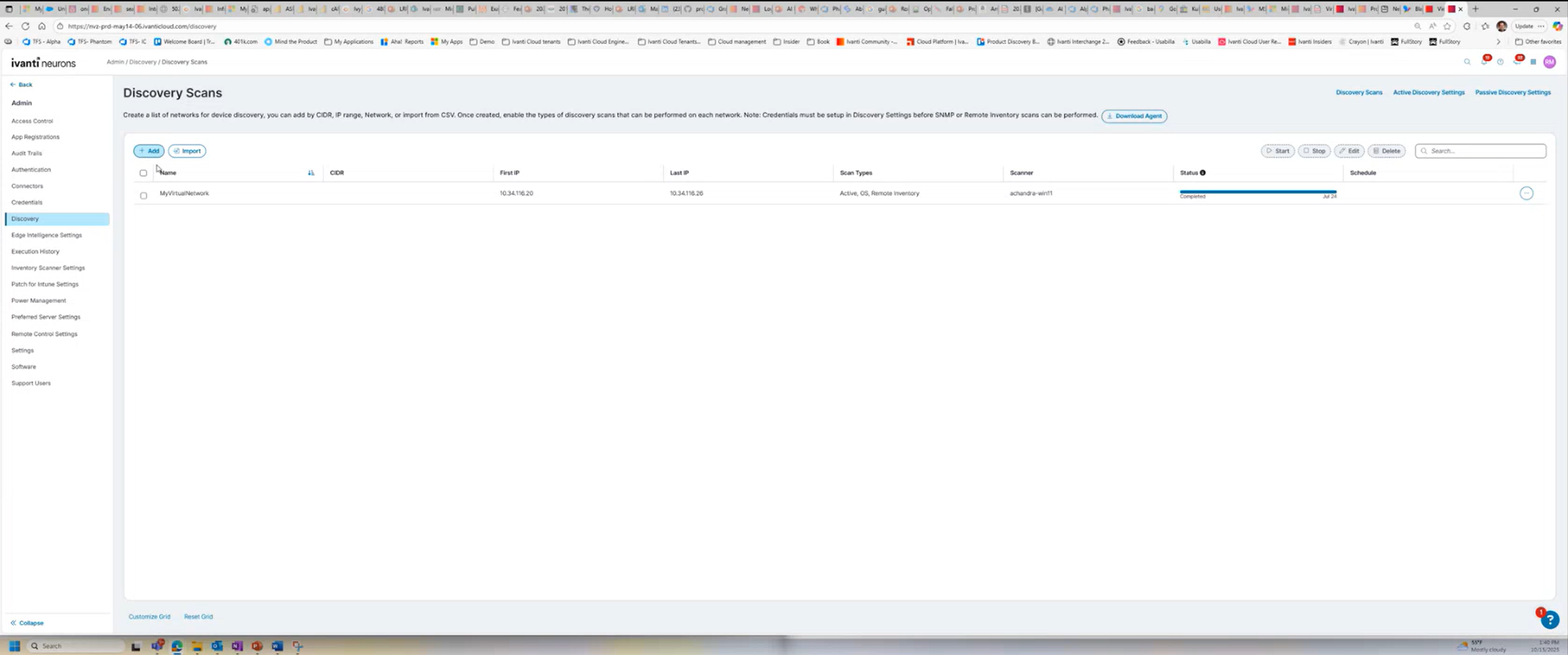Go Back from the Admin menu
Screen dimensions: 1568x655
point(21,84)
